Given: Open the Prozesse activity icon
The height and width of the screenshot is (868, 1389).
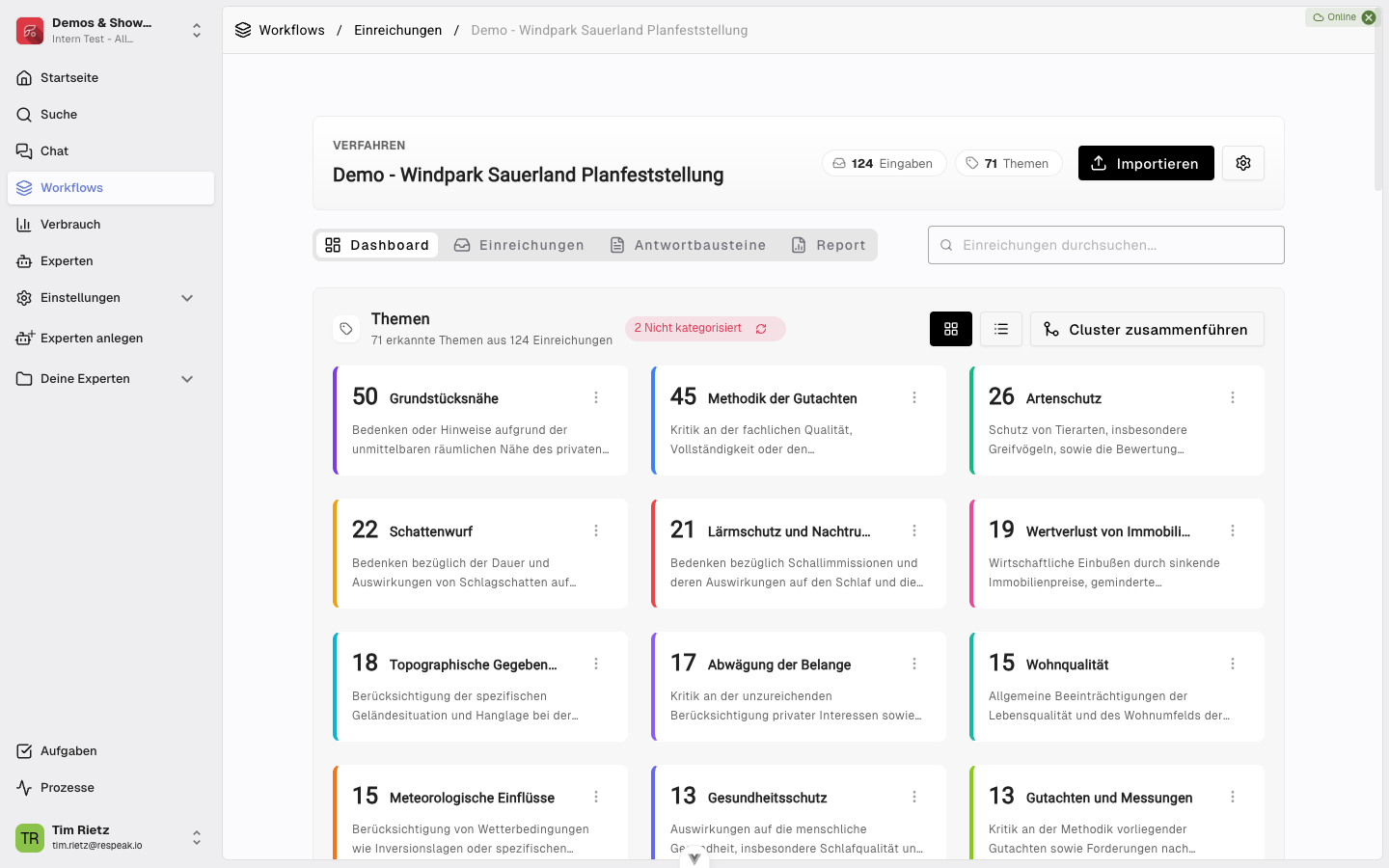Looking at the screenshot, I should [24, 788].
